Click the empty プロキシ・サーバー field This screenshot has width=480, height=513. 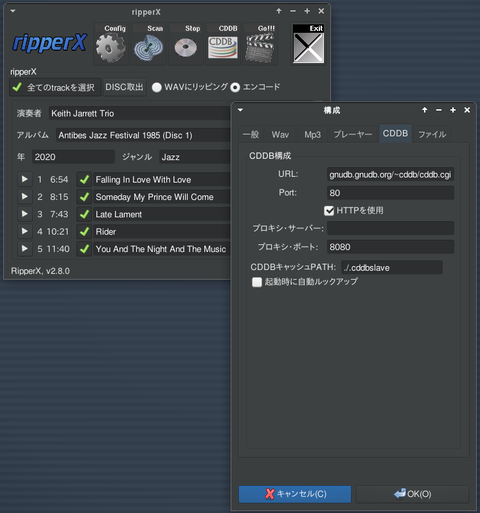[390, 228]
